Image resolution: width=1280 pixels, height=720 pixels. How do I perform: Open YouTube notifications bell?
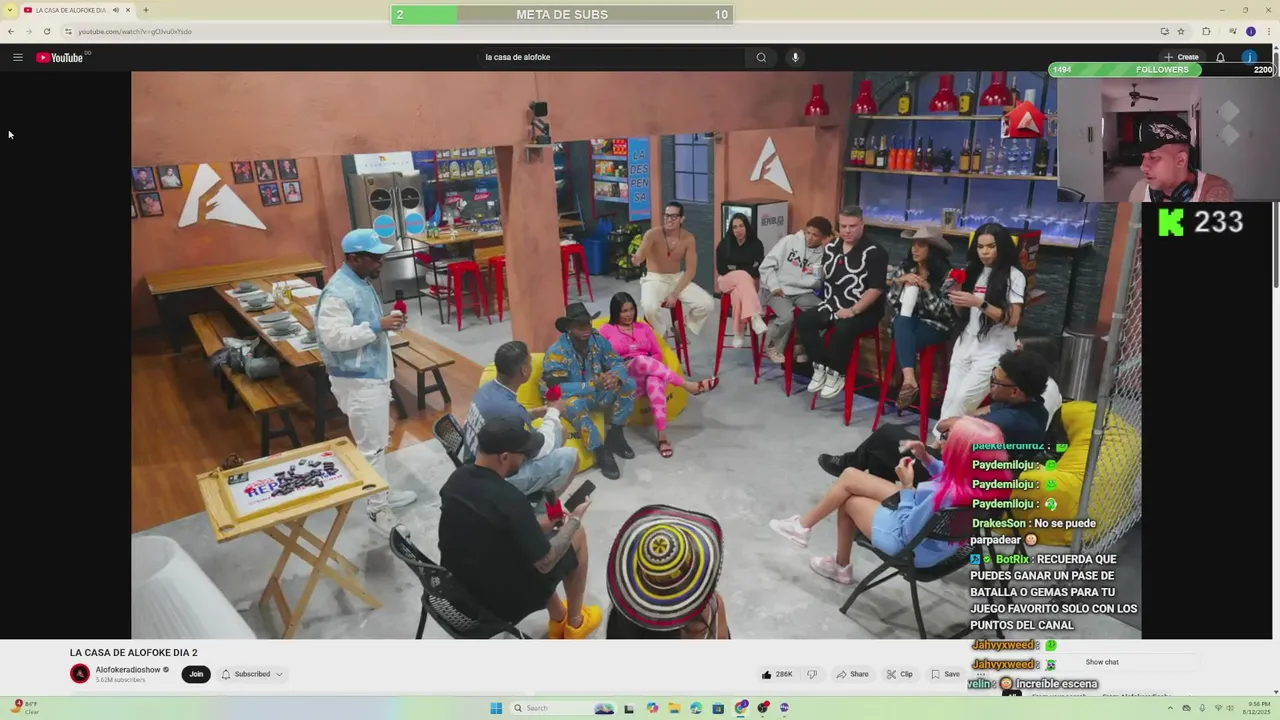1220,57
